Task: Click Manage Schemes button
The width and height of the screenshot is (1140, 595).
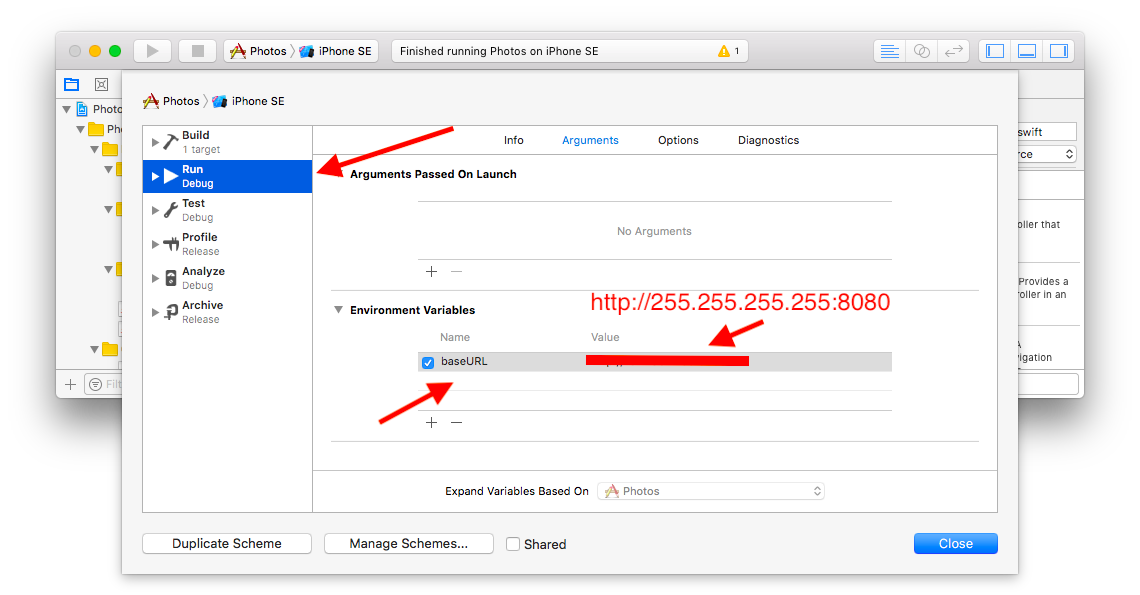Action: 409,543
